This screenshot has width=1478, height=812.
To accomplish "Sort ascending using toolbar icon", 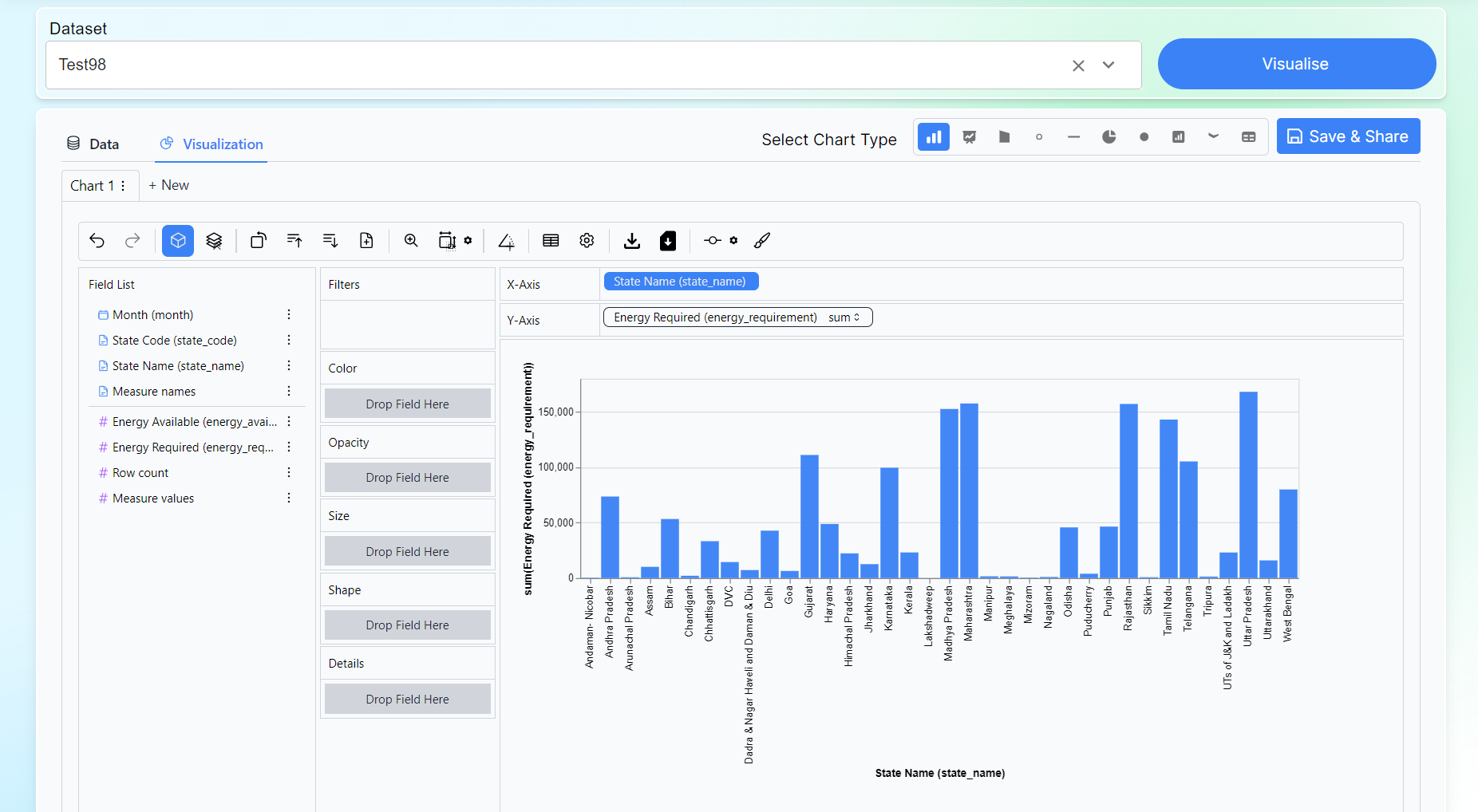I will click(x=294, y=241).
